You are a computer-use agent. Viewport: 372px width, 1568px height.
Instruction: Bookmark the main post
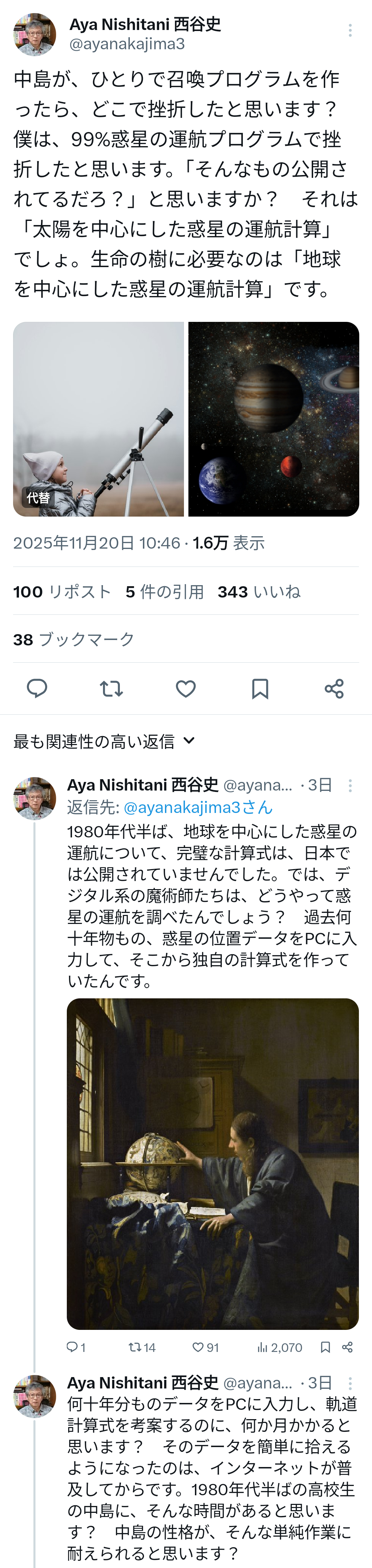click(260, 689)
